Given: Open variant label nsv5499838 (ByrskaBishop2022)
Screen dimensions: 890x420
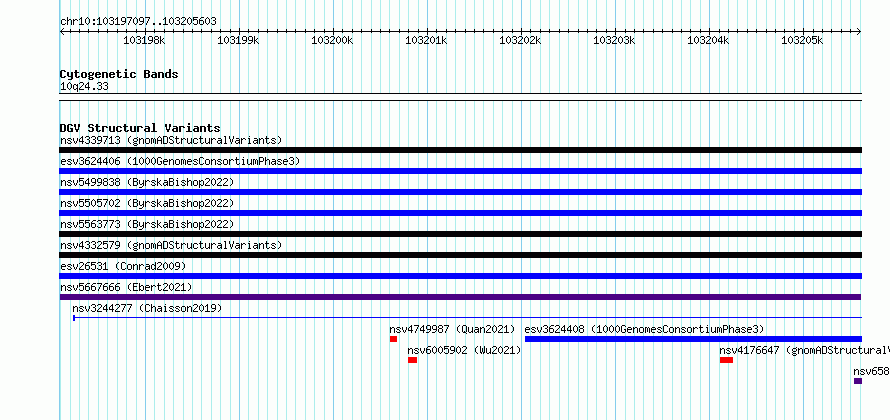Looking at the screenshot, I should coord(147,182).
